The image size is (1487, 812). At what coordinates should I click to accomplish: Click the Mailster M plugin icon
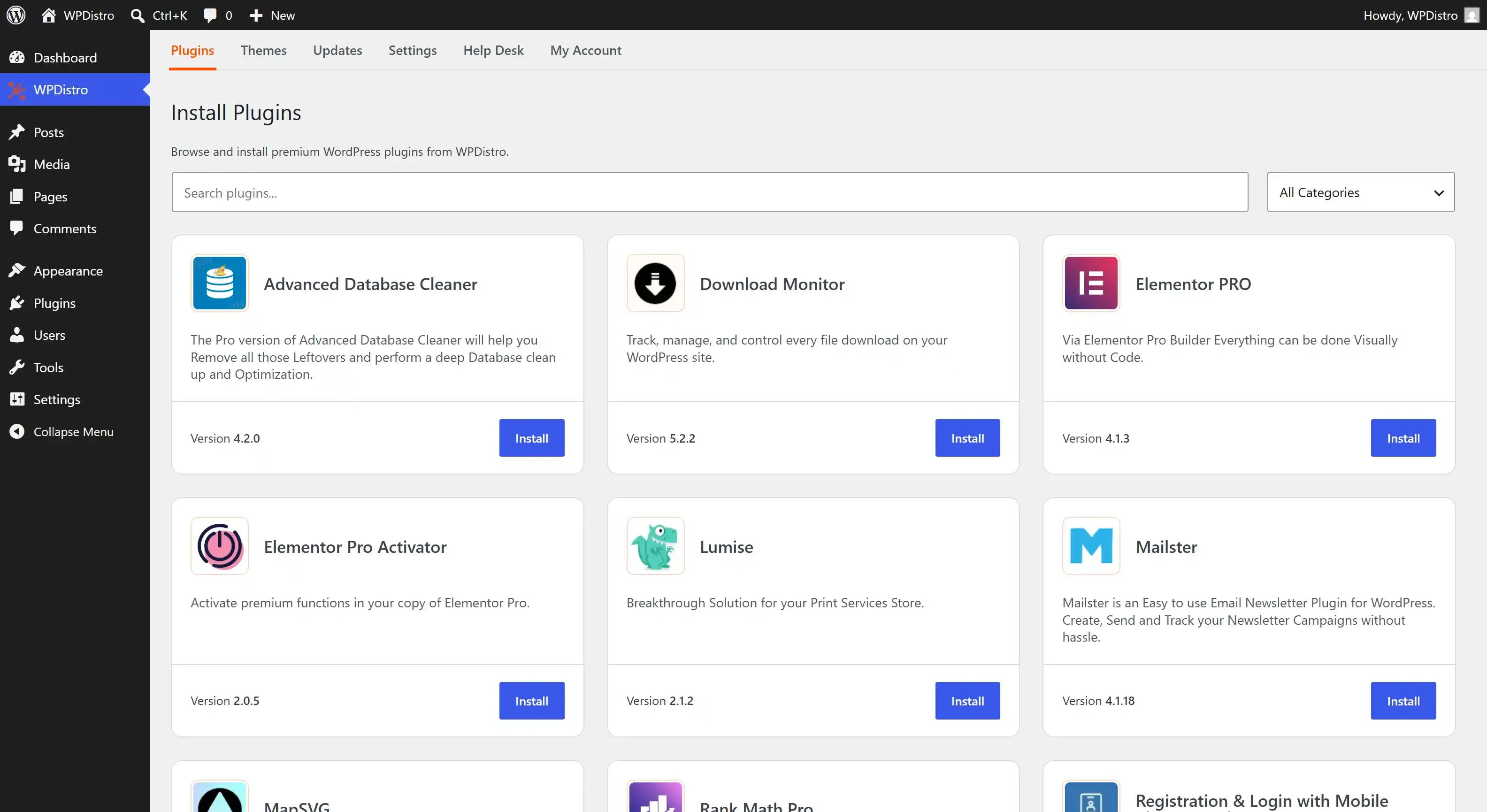1091,546
